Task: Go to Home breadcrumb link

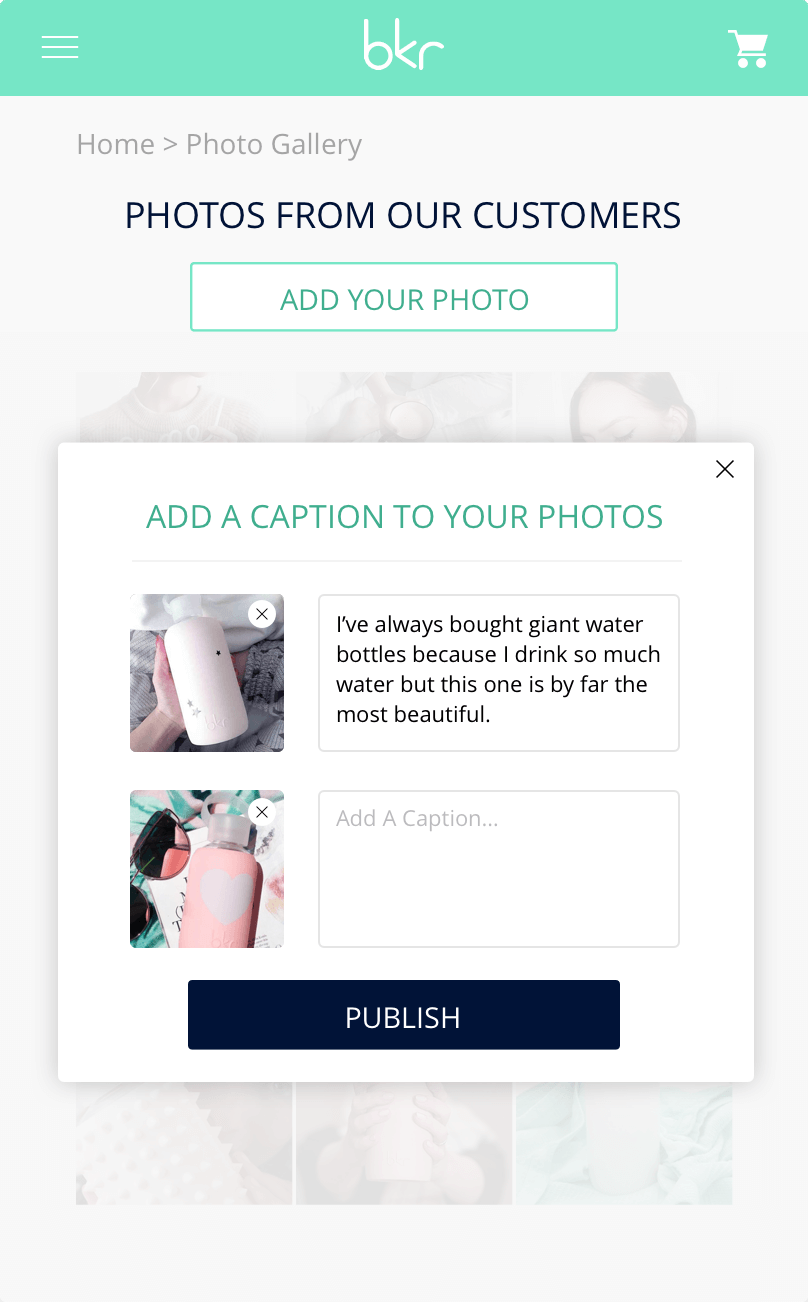Action: click(116, 144)
